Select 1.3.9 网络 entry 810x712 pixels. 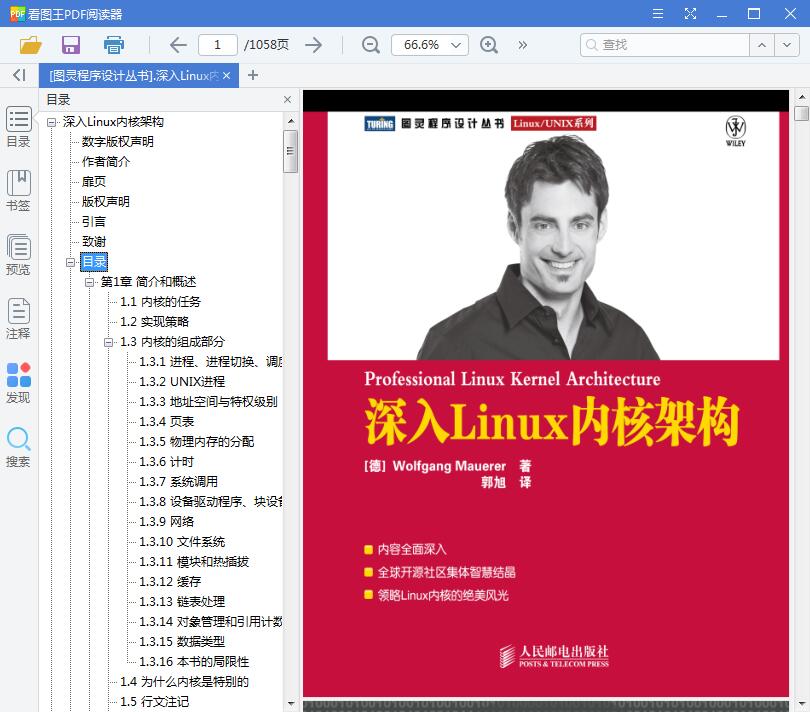click(x=166, y=522)
